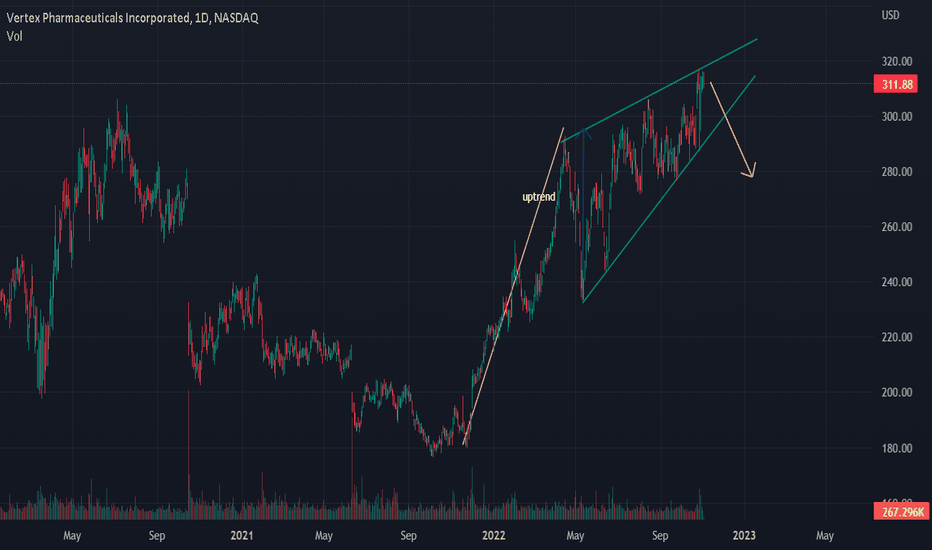The height and width of the screenshot is (550, 932).
Task: Click the USD currency label
Action: [890, 15]
